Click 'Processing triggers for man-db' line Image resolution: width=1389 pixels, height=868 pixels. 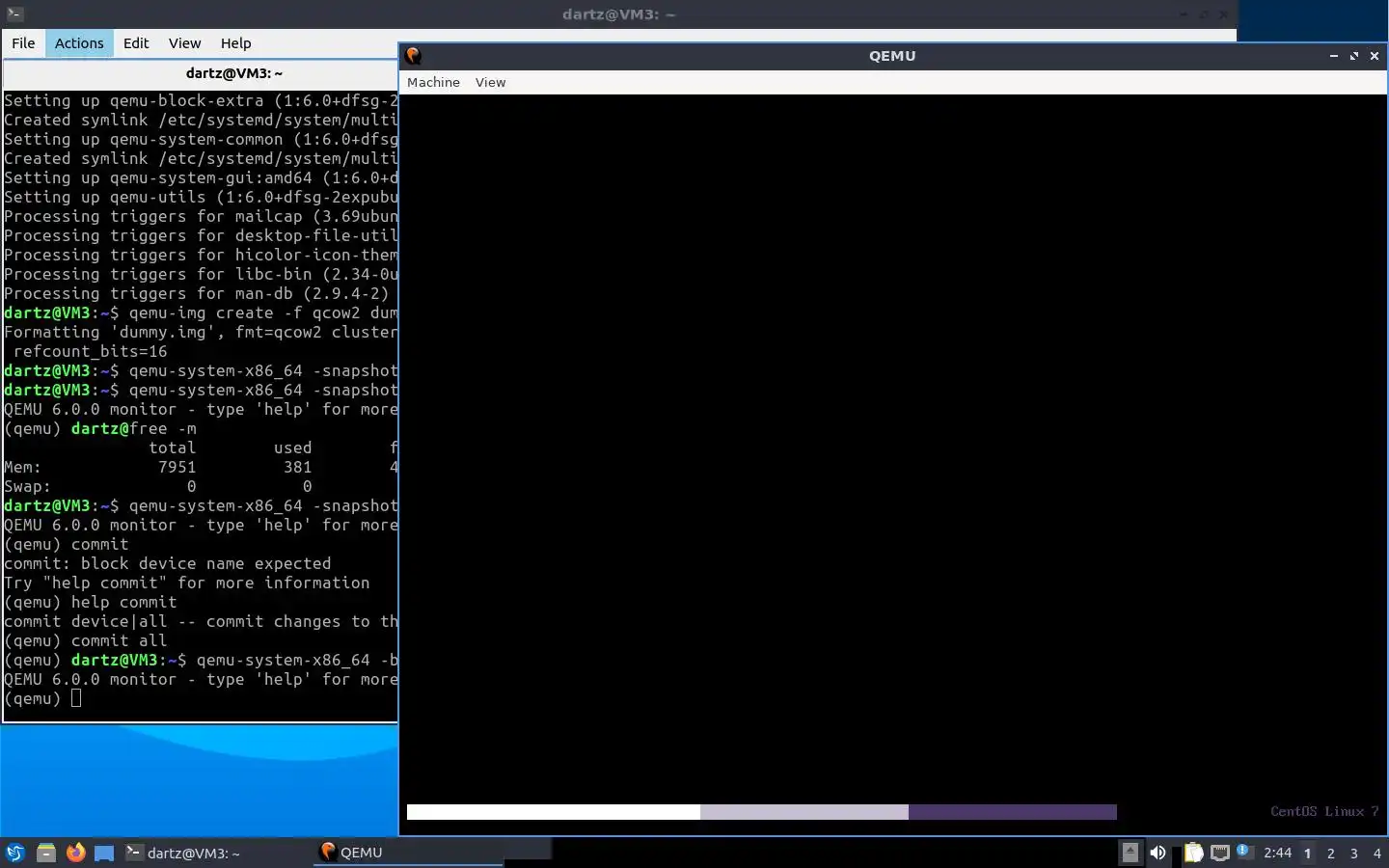[x=196, y=293]
